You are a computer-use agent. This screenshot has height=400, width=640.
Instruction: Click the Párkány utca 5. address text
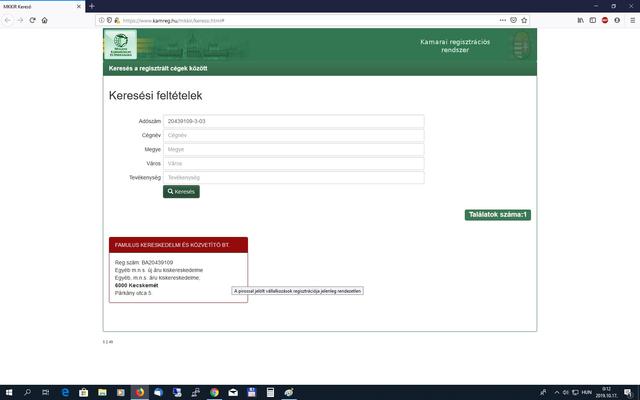(x=133, y=293)
